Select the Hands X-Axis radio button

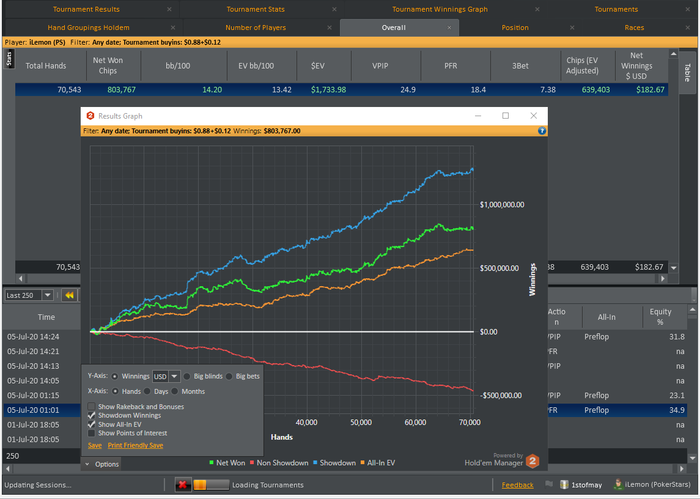(x=115, y=391)
